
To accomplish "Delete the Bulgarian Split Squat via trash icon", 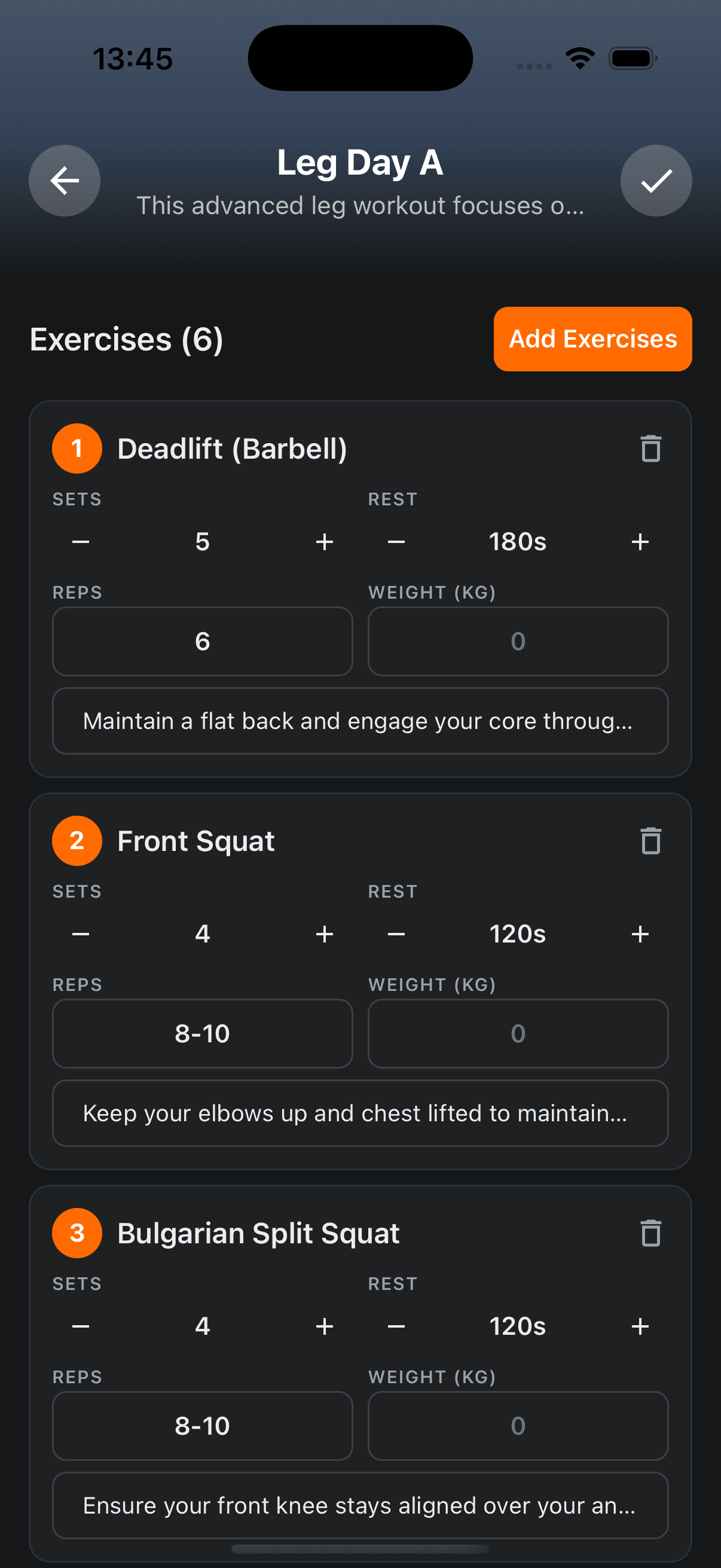I will tap(650, 1233).
